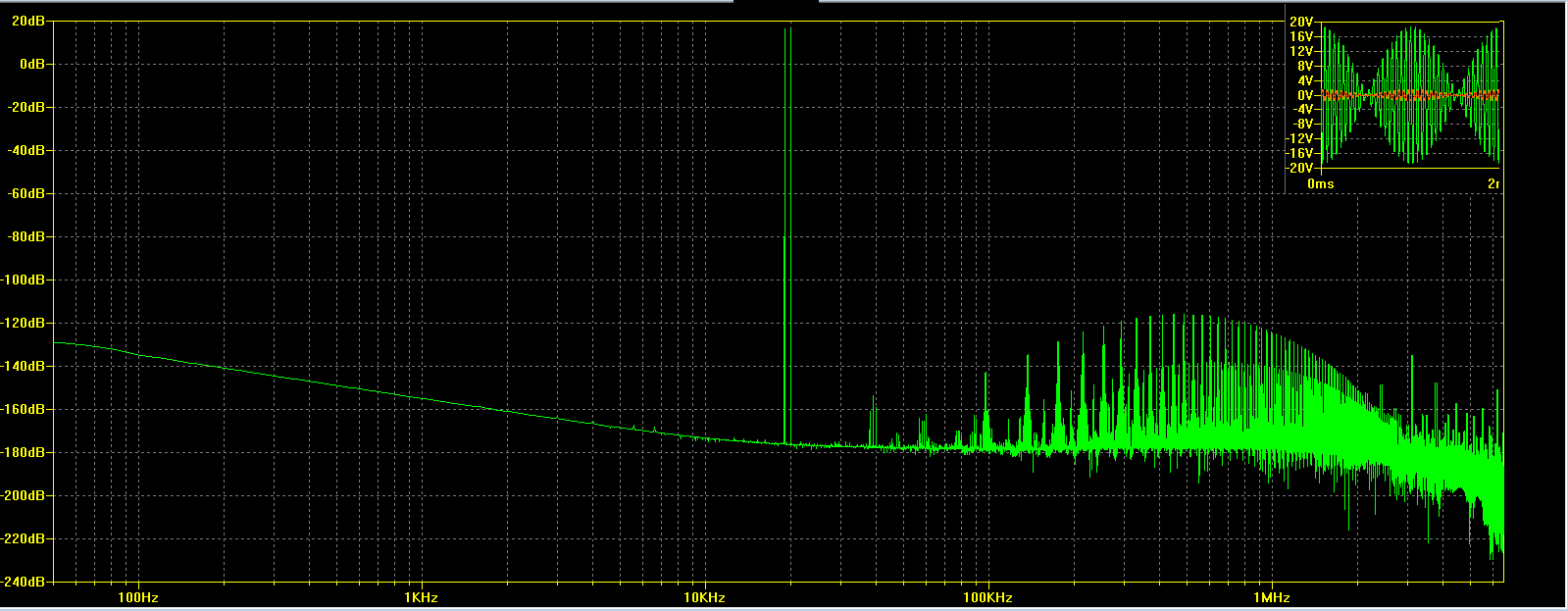Click the 100KHz frequency axis label
This screenshot has height=611, width=1568.
pos(987,597)
